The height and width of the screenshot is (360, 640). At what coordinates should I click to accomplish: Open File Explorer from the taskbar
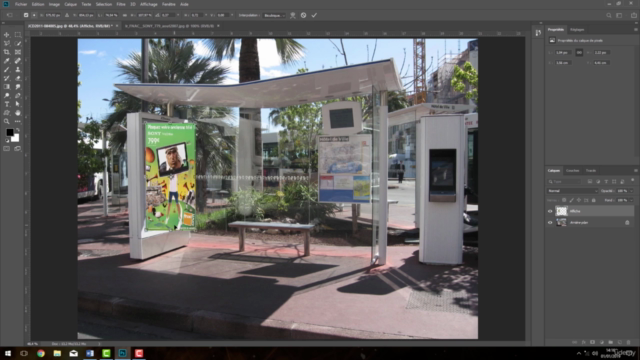tap(57, 353)
